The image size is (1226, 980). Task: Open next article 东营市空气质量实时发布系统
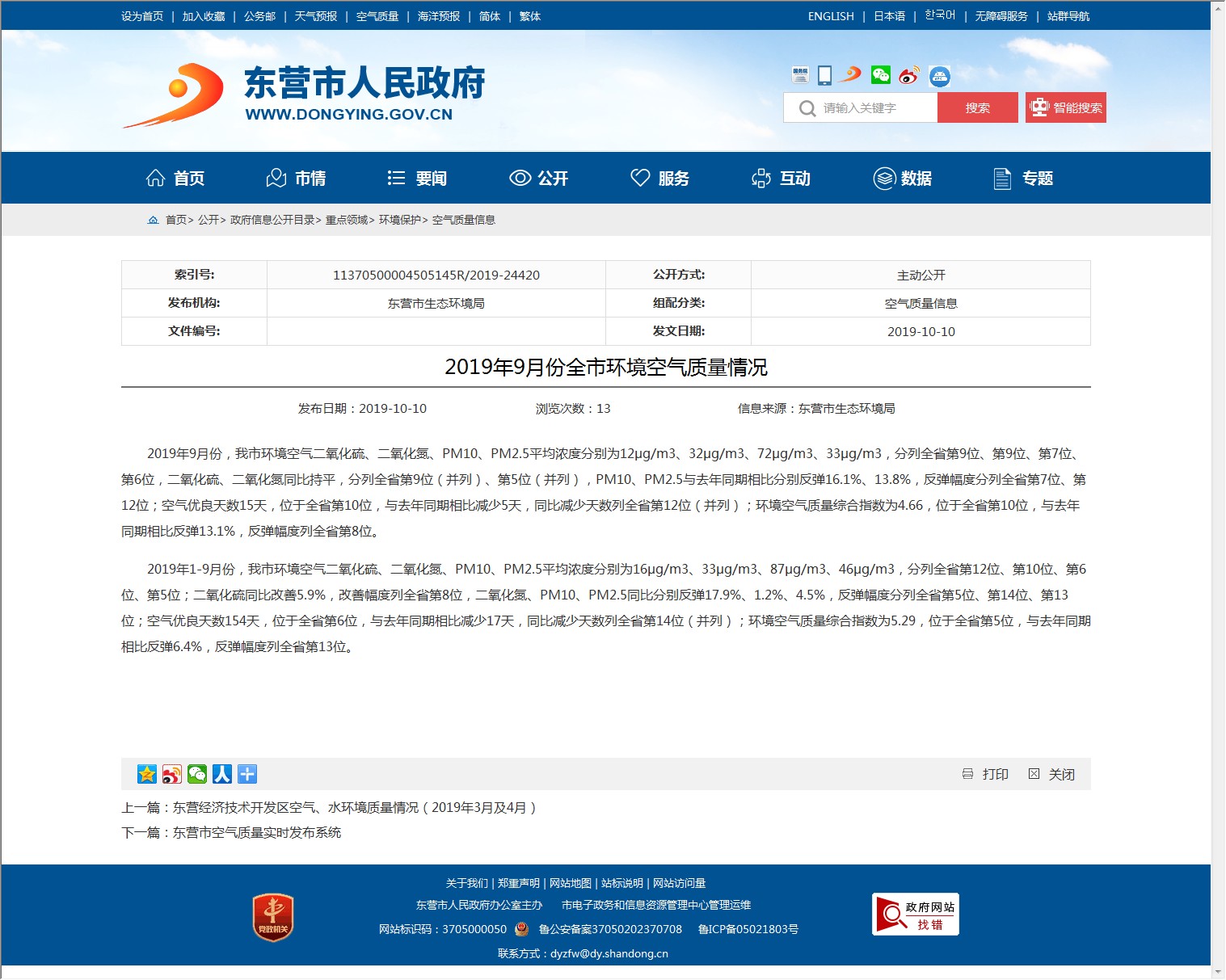256,832
